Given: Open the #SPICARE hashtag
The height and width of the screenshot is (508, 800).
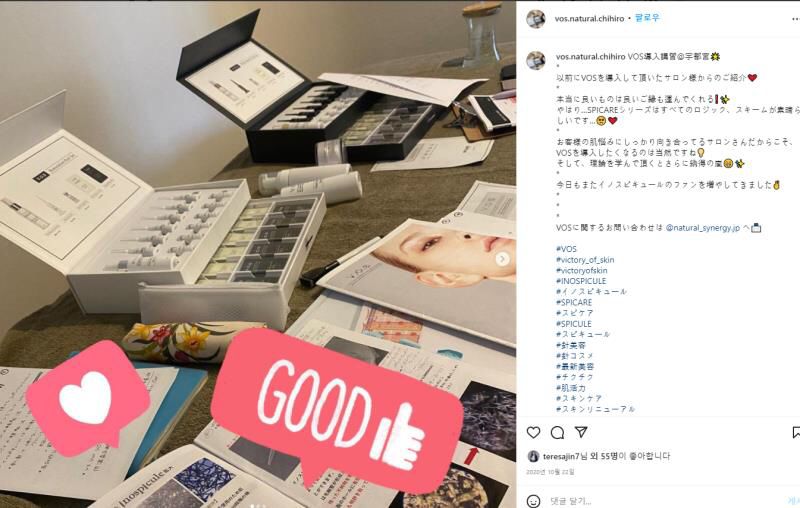Looking at the screenshot, I should 574,302.
